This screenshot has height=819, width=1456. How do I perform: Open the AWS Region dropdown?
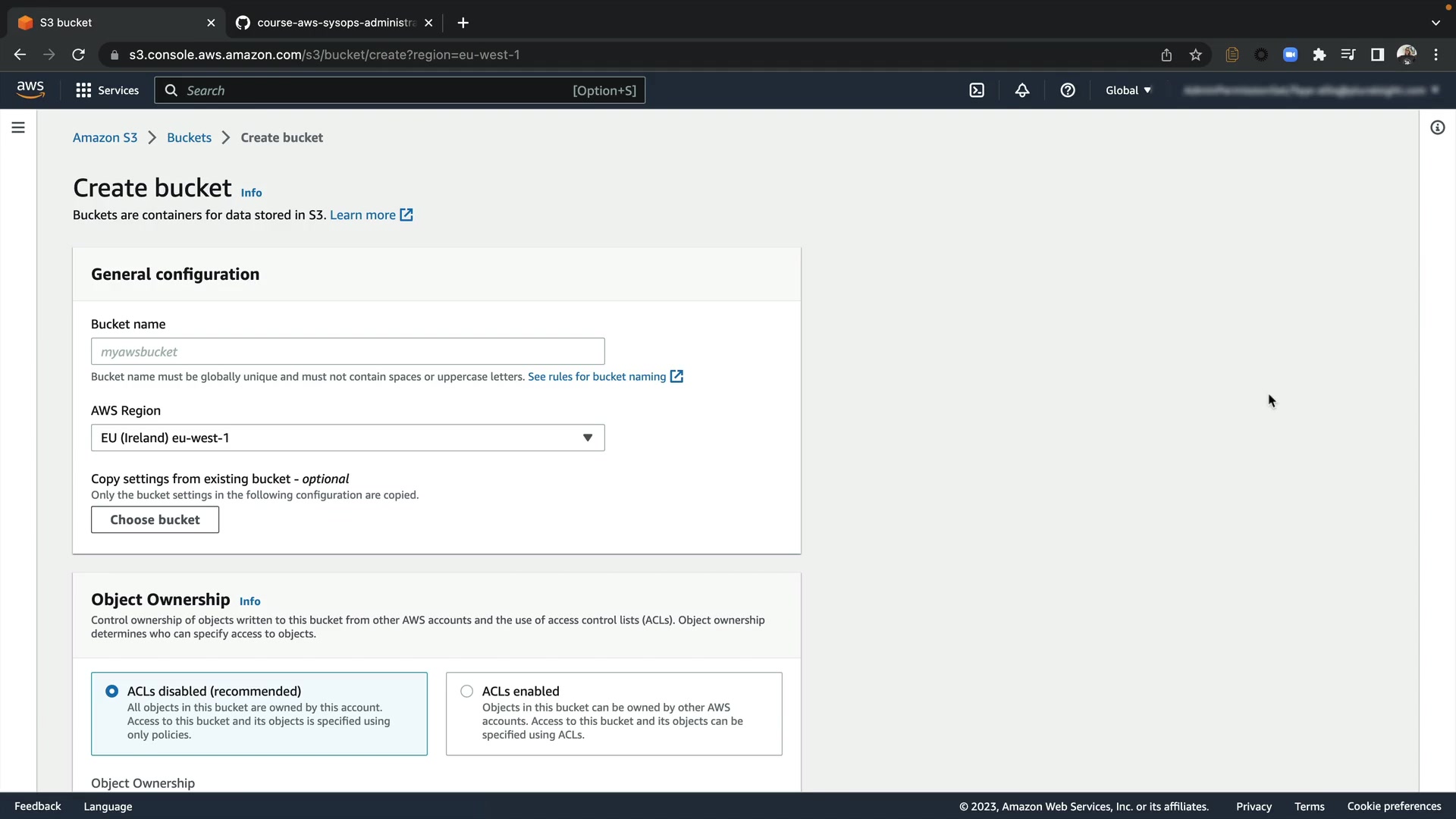pos(347,438)
